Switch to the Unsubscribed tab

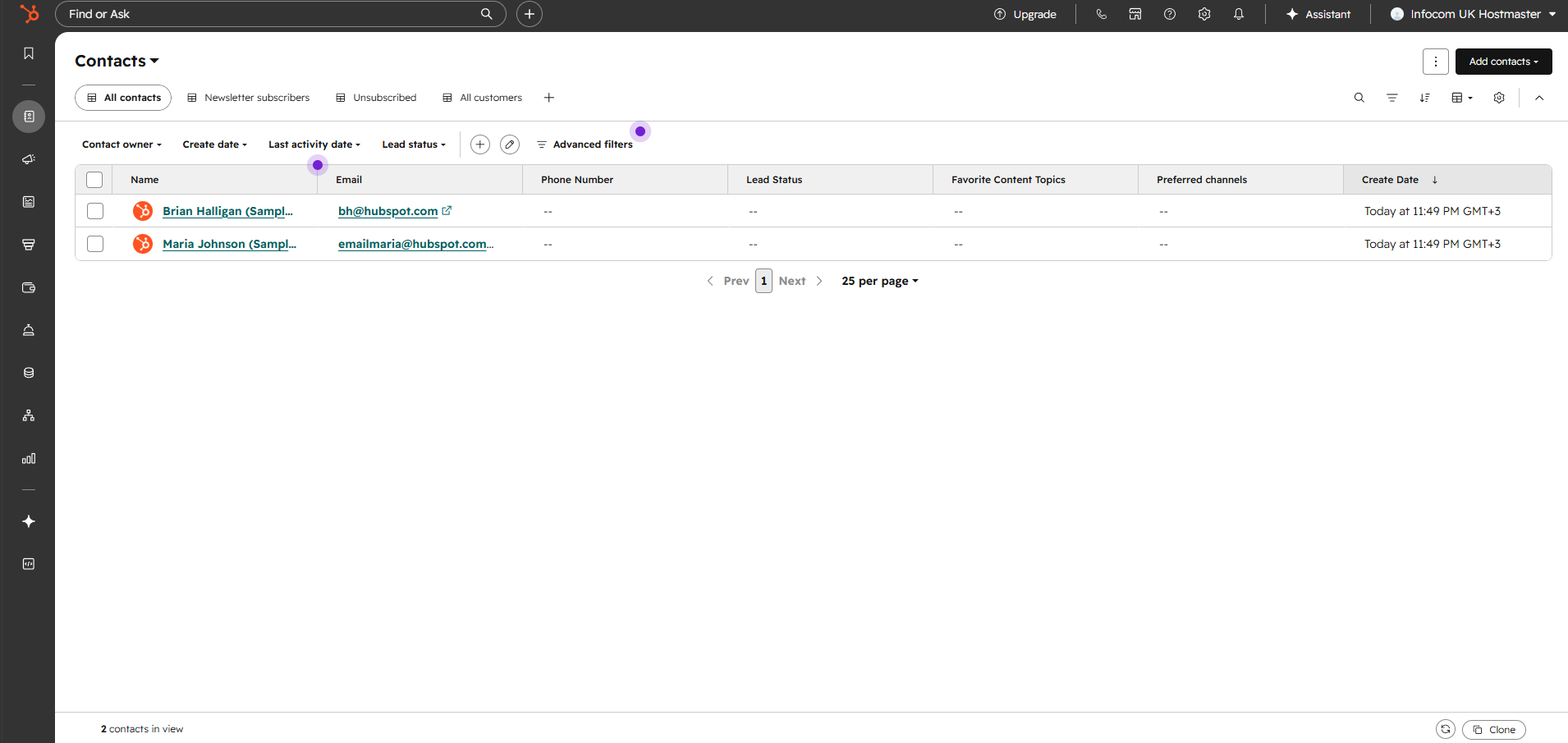pos(376,98)
